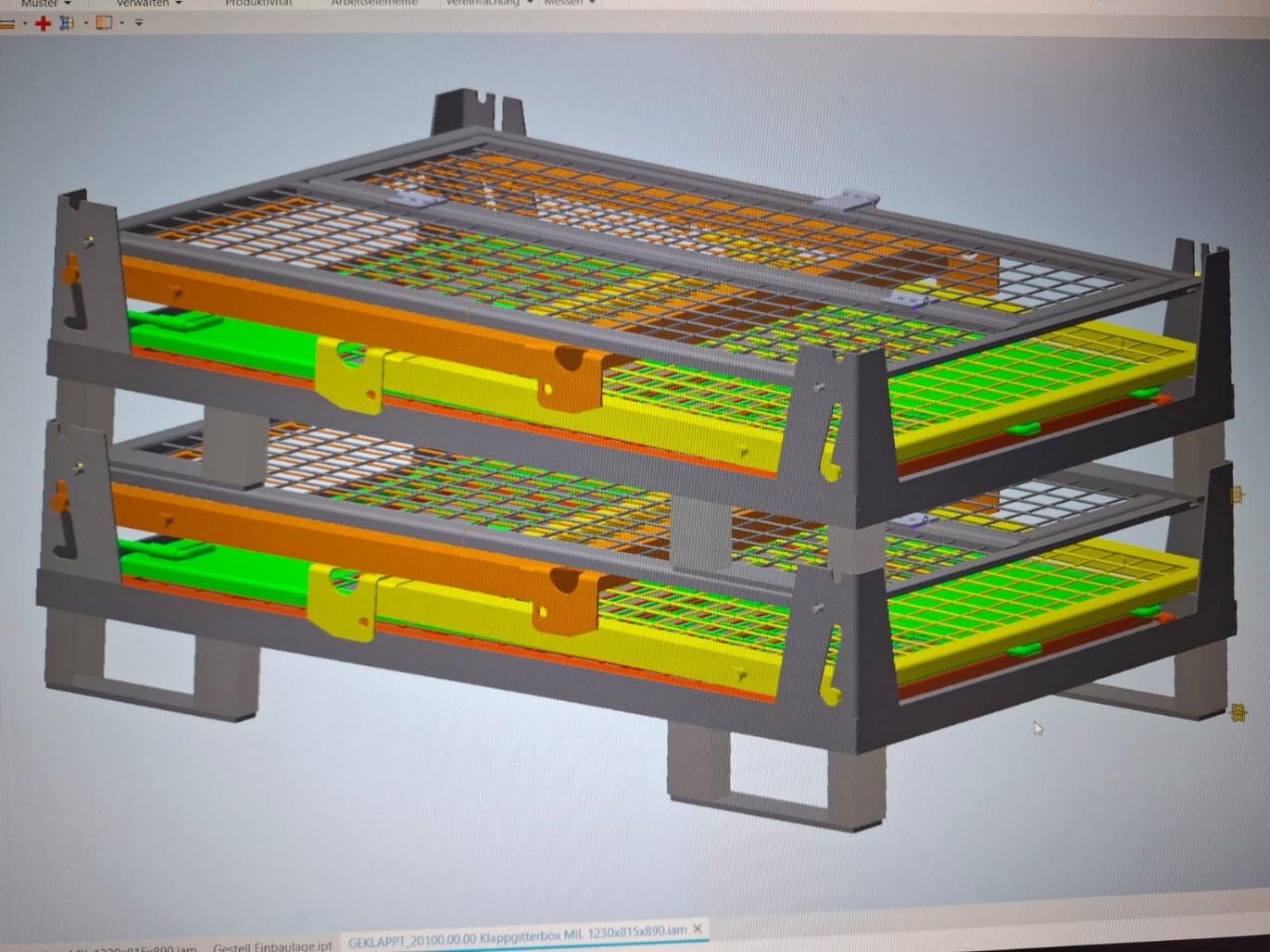Image resolution: width=1270 pixels, height=952 pixels.
Task: Click the yellow glyph near the lower right foot
Action: tap(1238, 712)
